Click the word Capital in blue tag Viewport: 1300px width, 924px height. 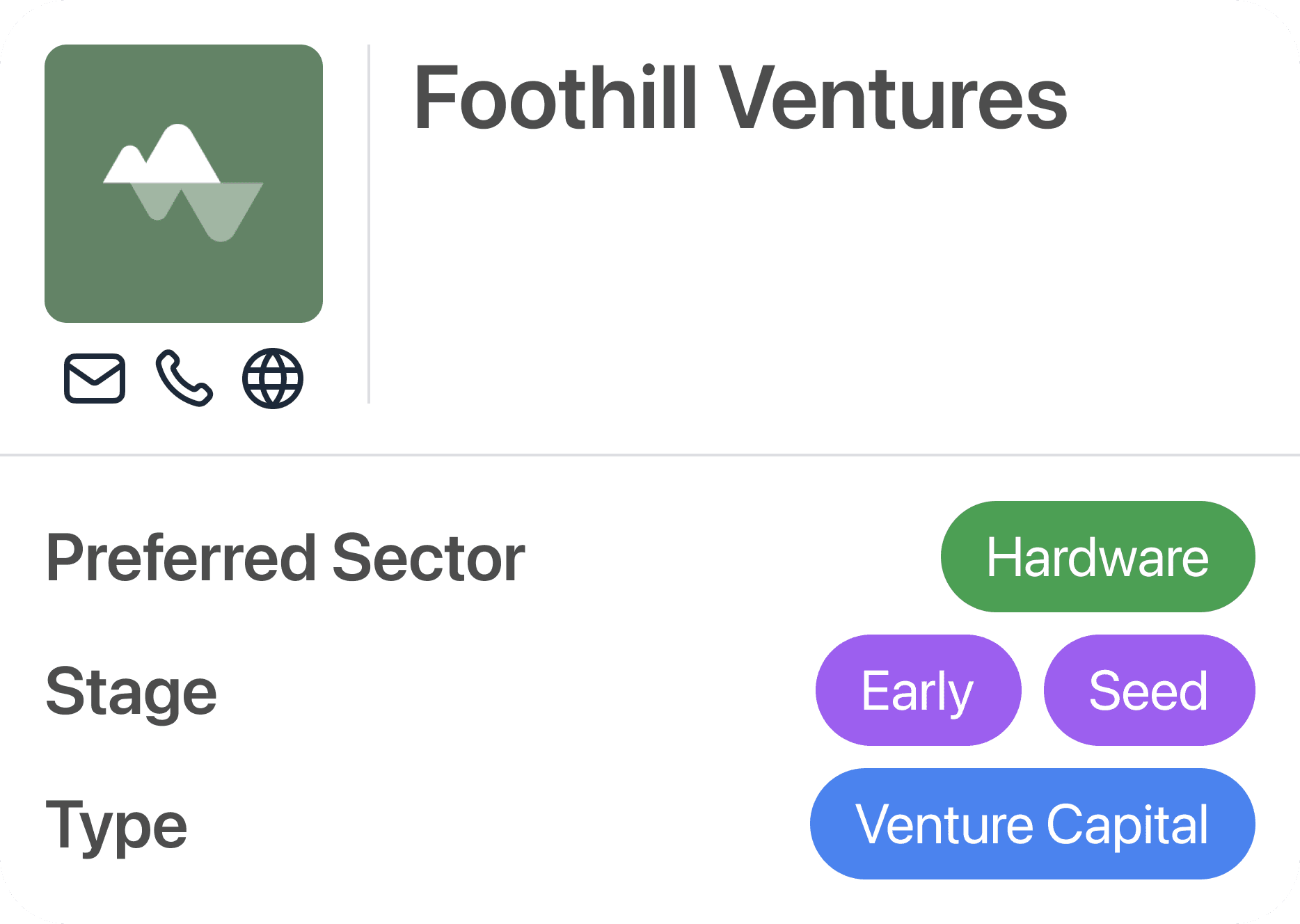[1127, 824]
